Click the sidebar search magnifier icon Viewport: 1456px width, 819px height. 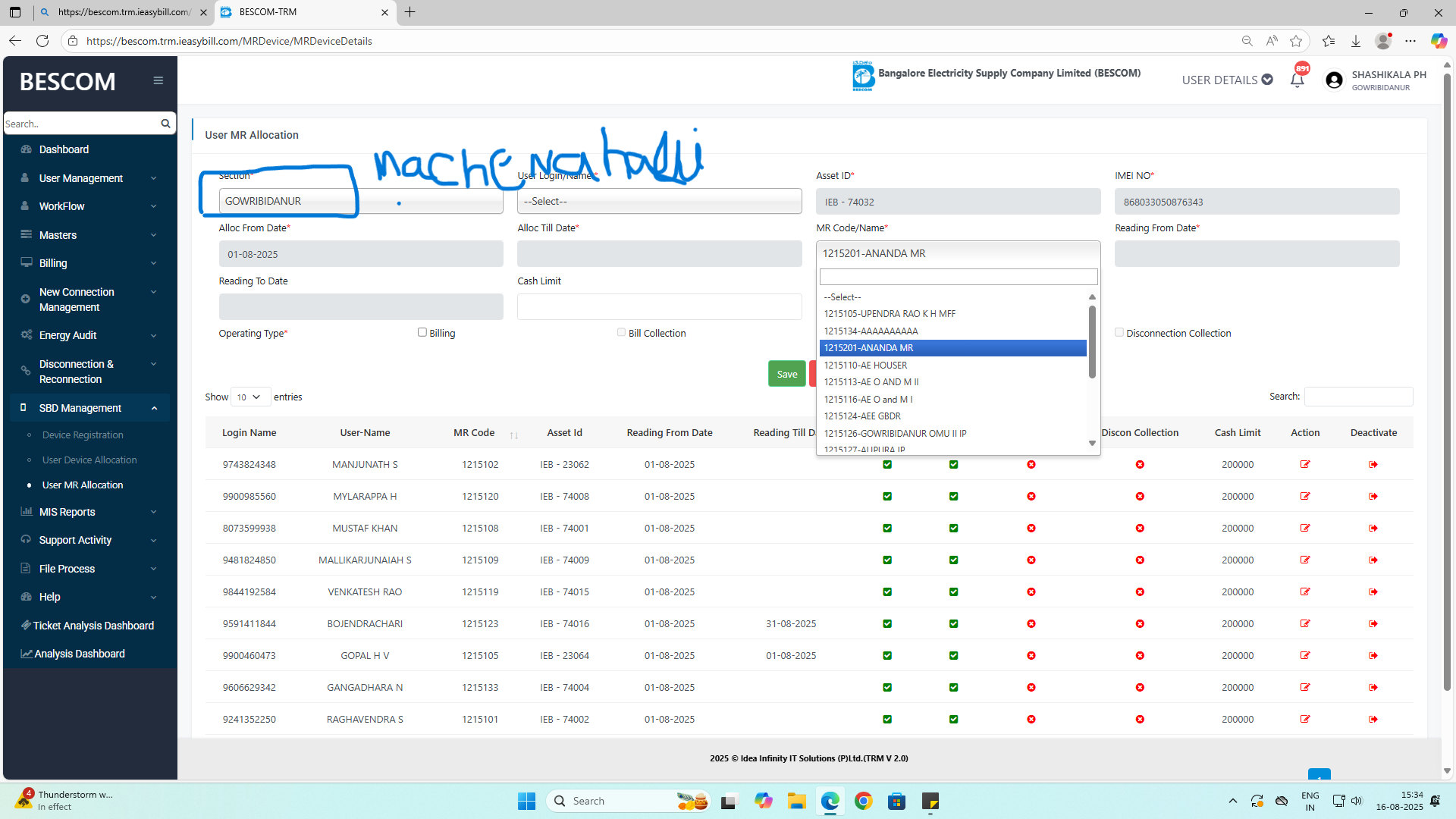coord(165,124)
